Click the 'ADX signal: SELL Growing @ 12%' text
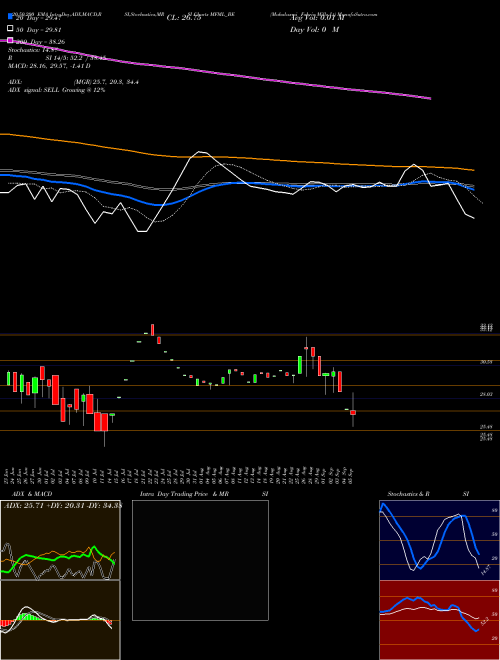Image resolution: width=500 pixels, height=660 pixels. (x=56, y=90)
